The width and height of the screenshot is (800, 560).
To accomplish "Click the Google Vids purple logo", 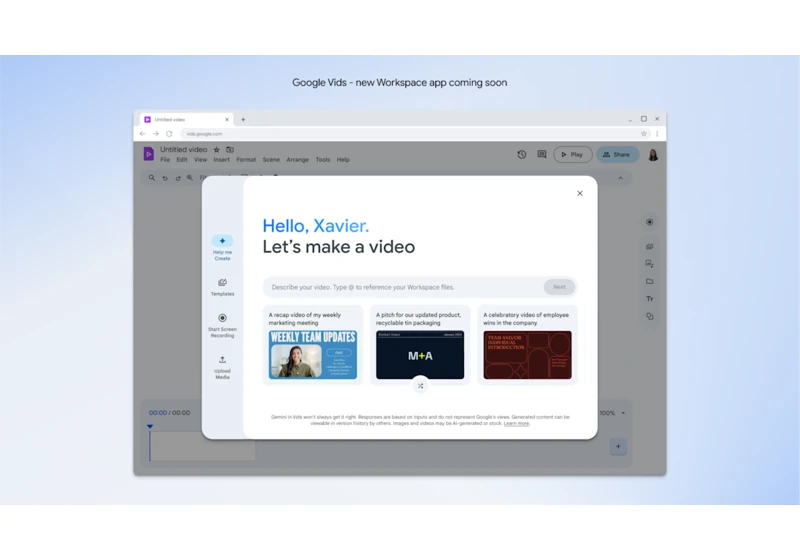I will tap(148, 154).
